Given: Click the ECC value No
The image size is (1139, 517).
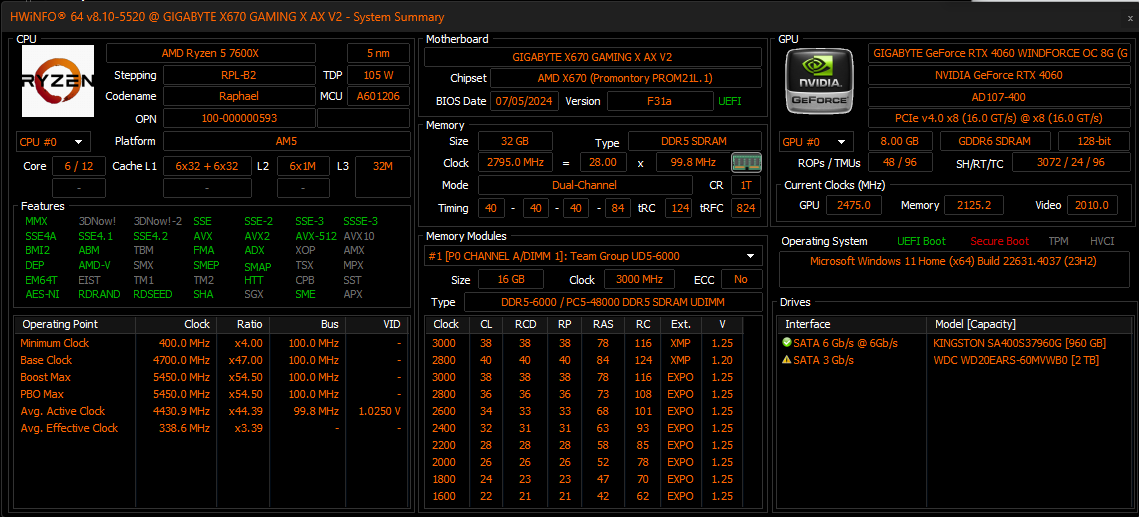Looking at the screenshot, I should pos(741,279).
